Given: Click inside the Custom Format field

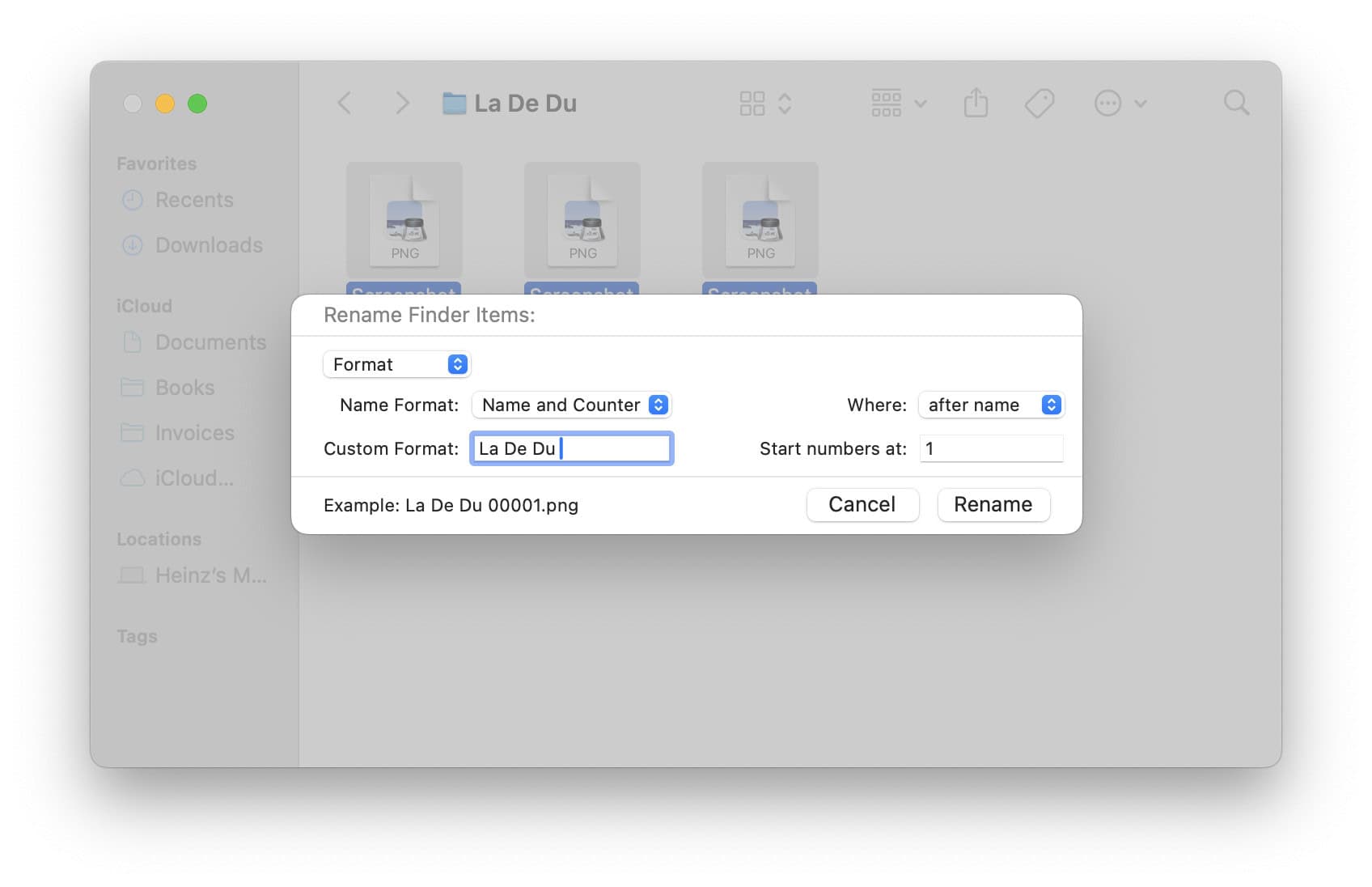Looking at the screenshot, I should coord(571,448).
